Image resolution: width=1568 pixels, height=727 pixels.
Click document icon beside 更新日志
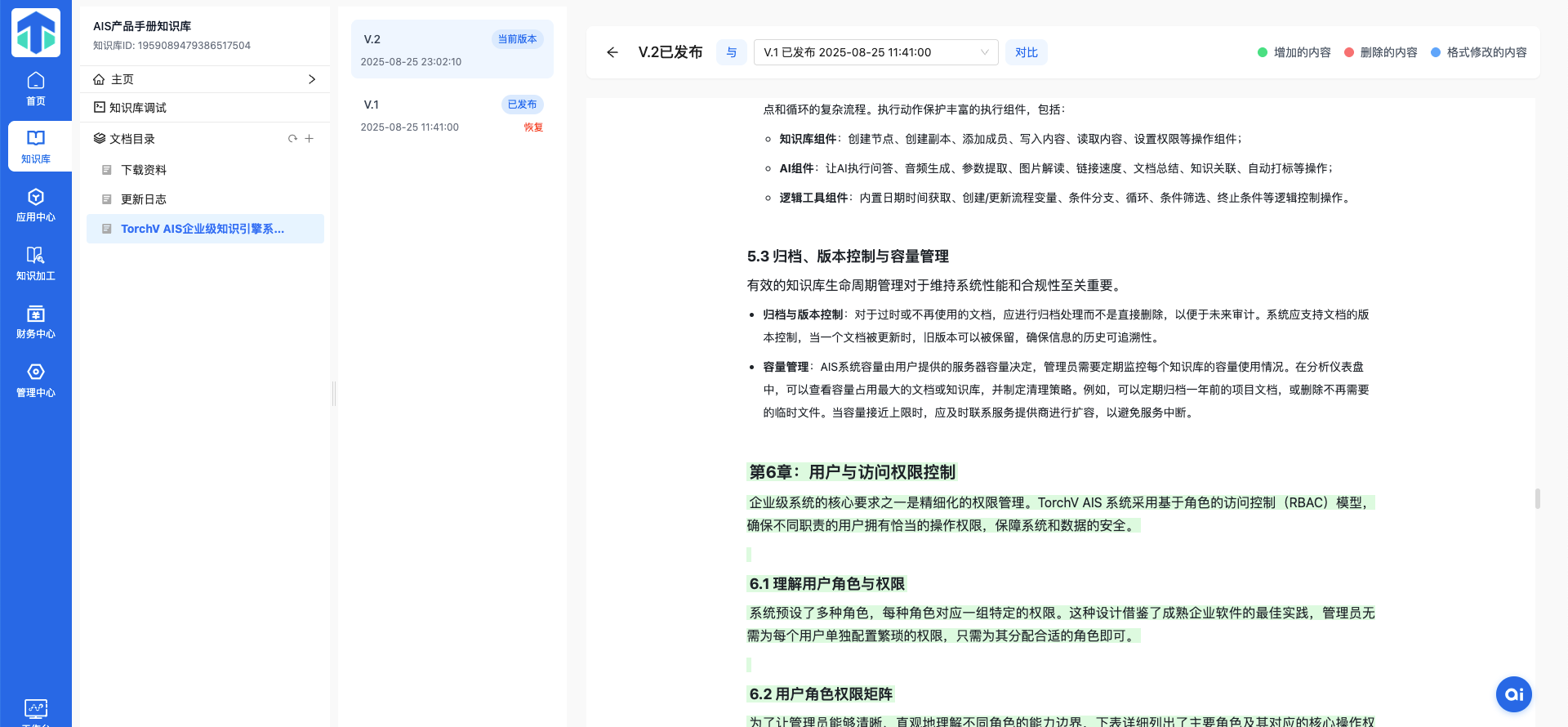coord(106,199)
